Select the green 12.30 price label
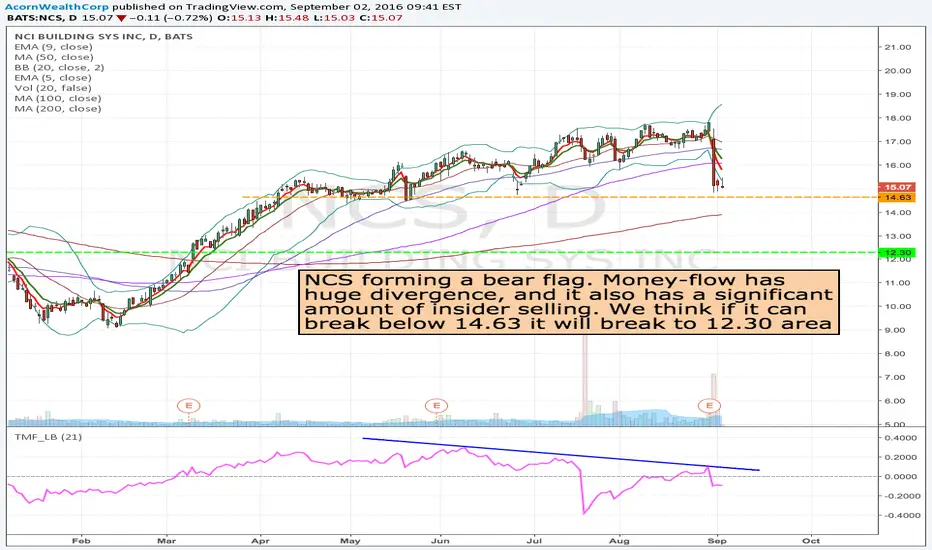This screenshot has width=932, height=550. point(898,253)
